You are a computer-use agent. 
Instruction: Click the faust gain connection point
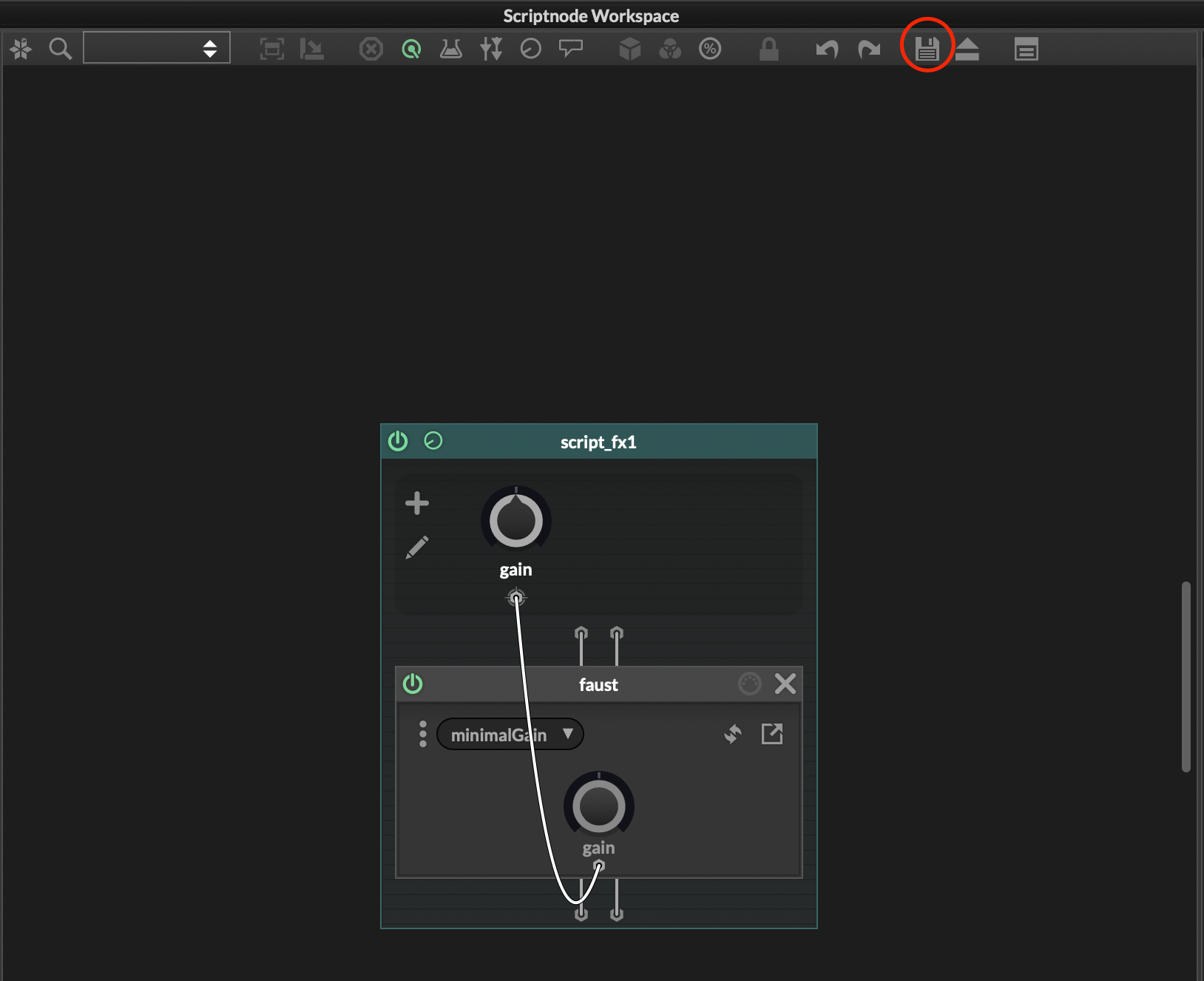click(x=599, y=866)
